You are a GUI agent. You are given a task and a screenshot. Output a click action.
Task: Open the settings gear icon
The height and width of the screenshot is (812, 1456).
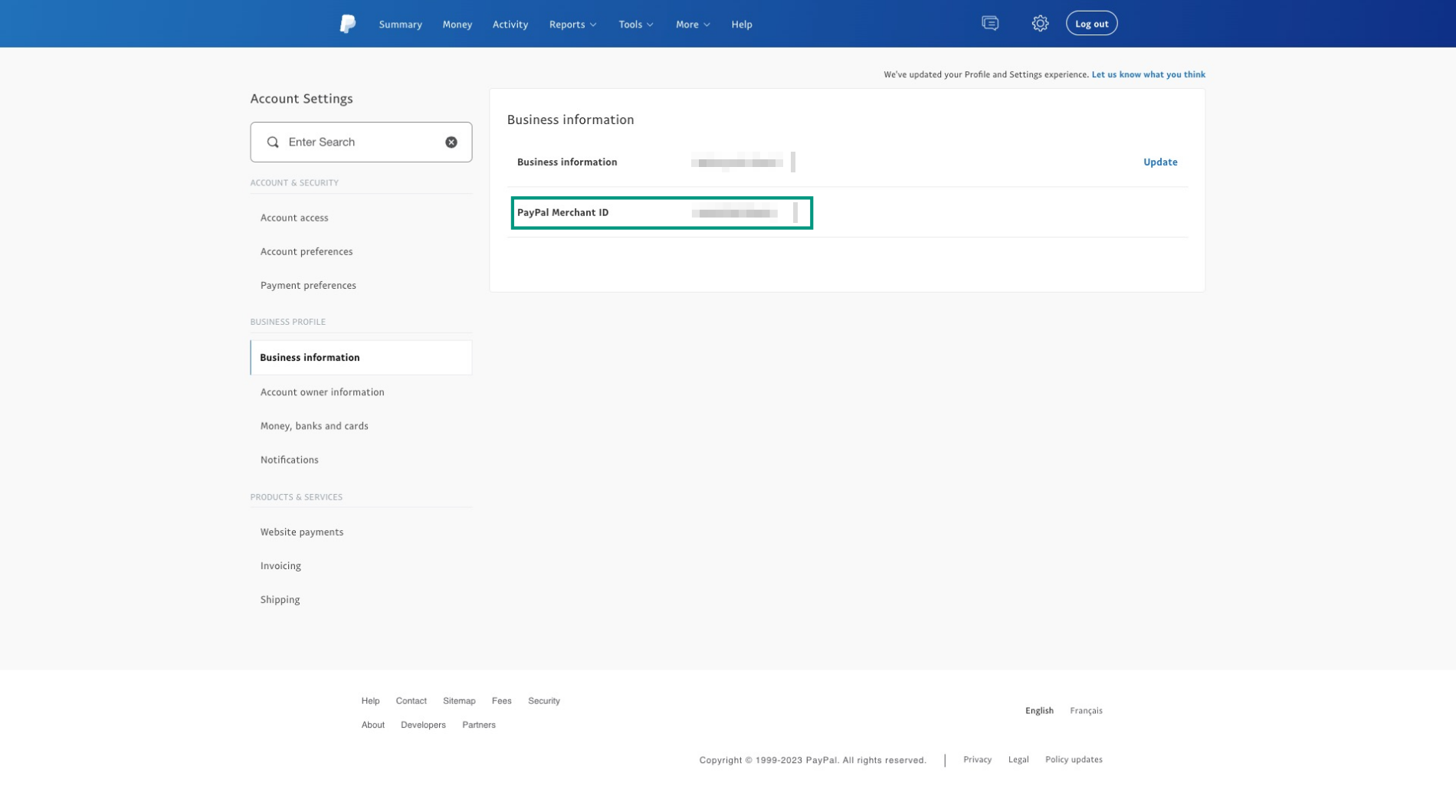pyautogui.click(x=1040, y=24)
